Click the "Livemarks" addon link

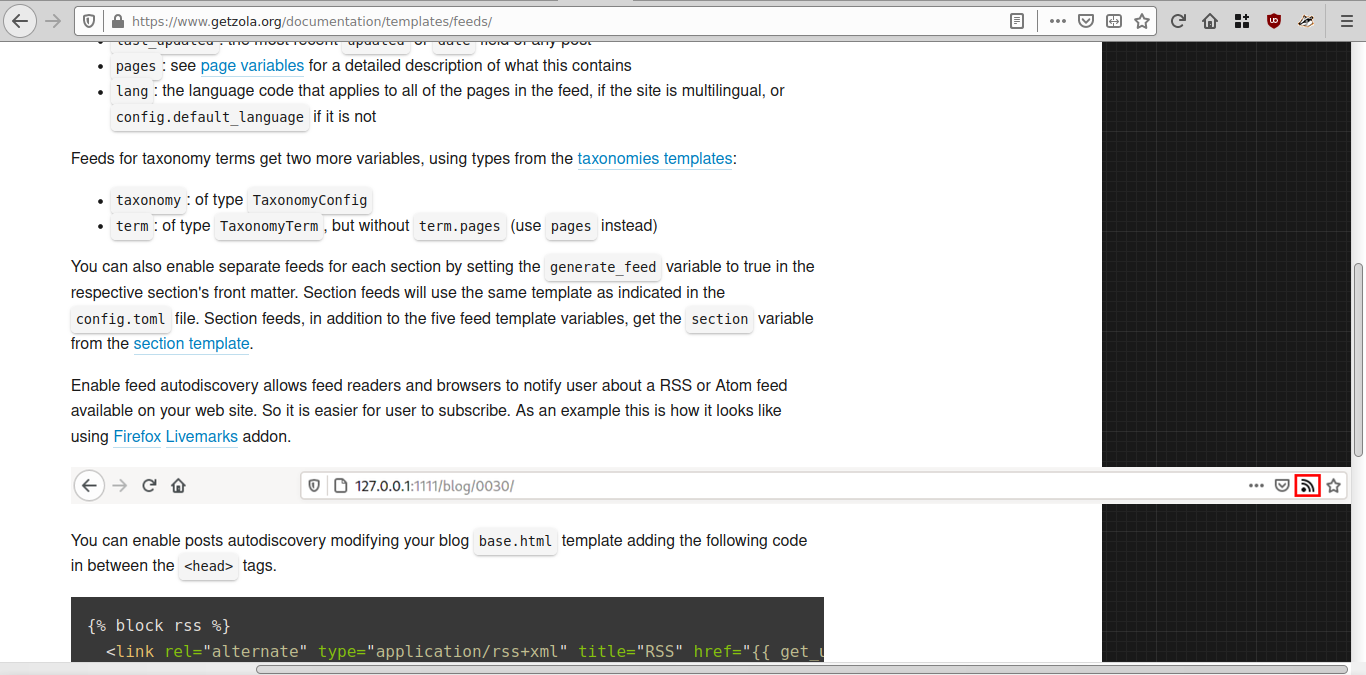202,436
